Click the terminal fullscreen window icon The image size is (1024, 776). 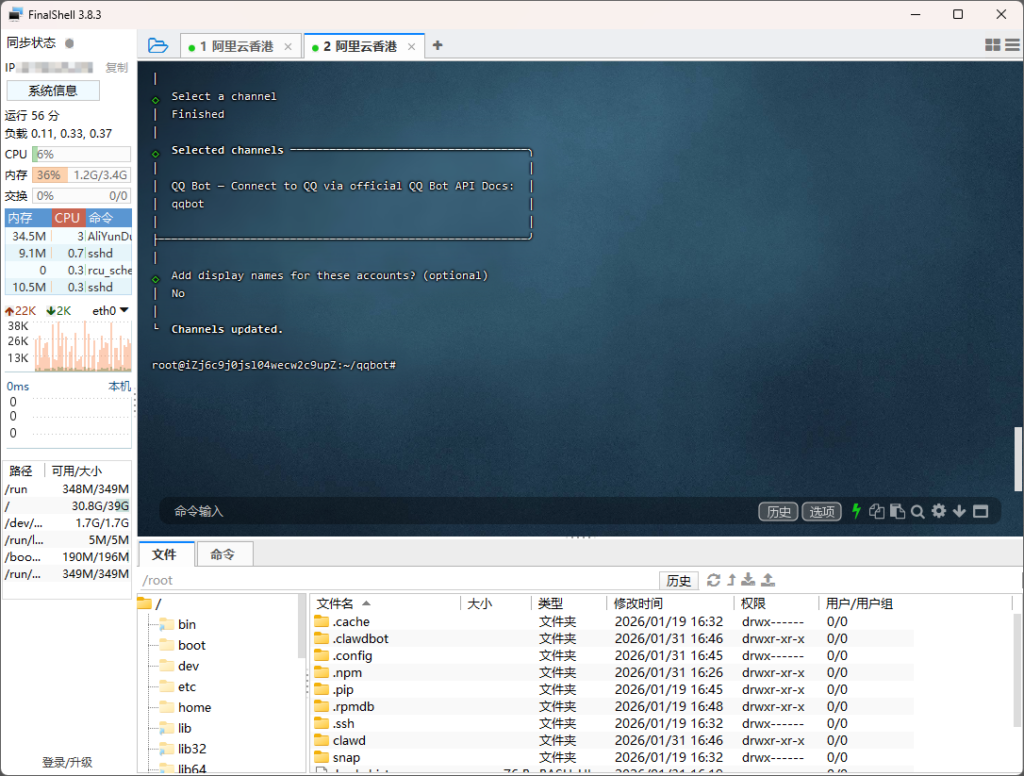pyautogui.click(x=980, y=511)
